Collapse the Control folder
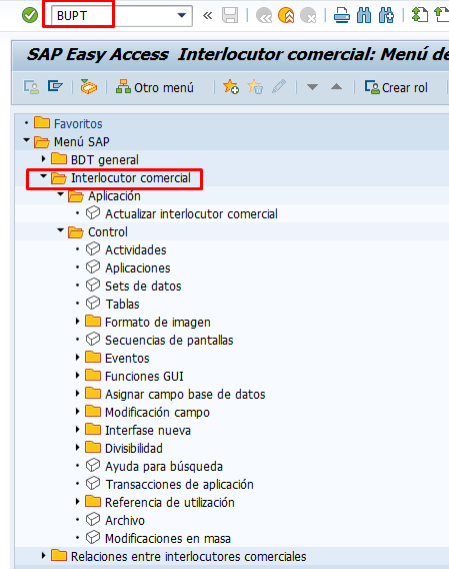 point(61,230)
